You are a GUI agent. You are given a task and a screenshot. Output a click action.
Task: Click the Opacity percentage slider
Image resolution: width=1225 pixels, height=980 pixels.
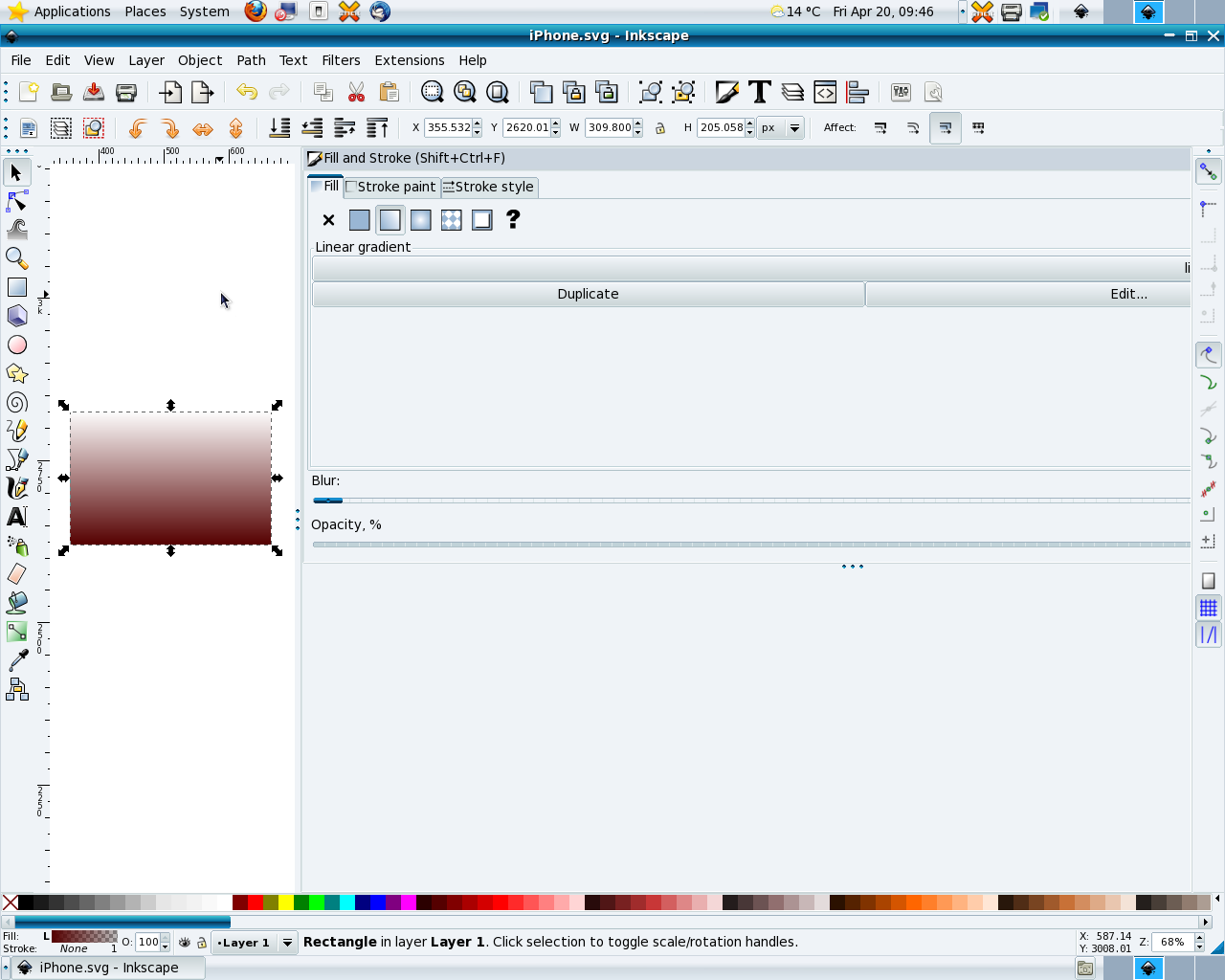(751, 545)
